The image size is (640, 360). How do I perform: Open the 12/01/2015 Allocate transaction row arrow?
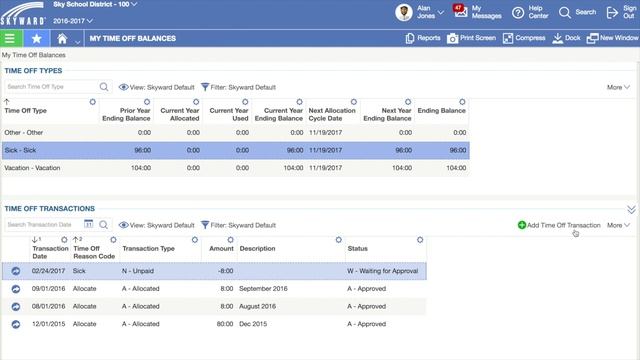point(16,324)
